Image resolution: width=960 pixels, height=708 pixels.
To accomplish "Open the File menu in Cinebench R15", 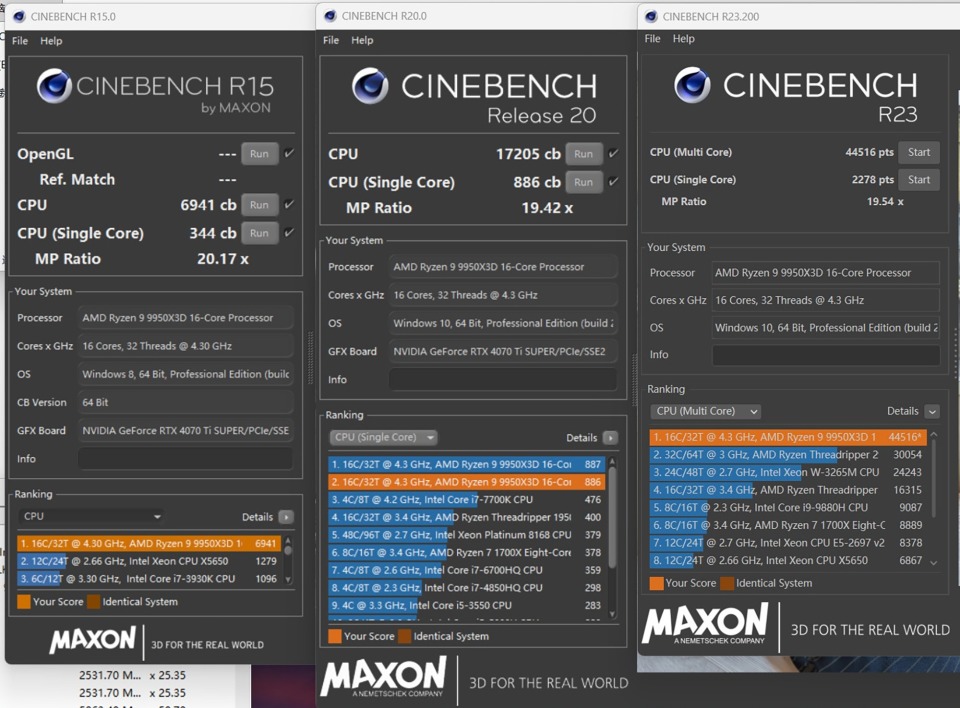I will [20, 41].
